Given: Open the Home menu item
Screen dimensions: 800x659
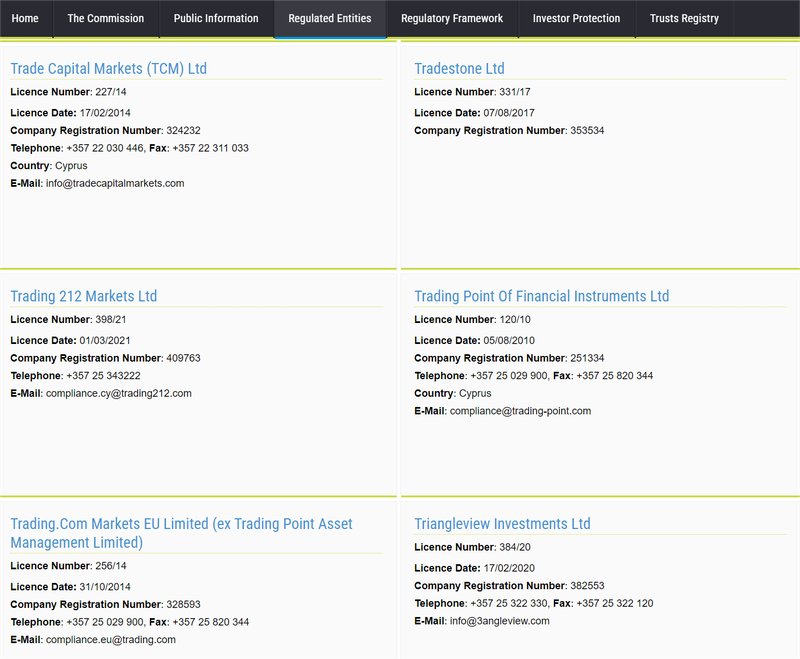Looking at the screenshot, I should 25,18.
